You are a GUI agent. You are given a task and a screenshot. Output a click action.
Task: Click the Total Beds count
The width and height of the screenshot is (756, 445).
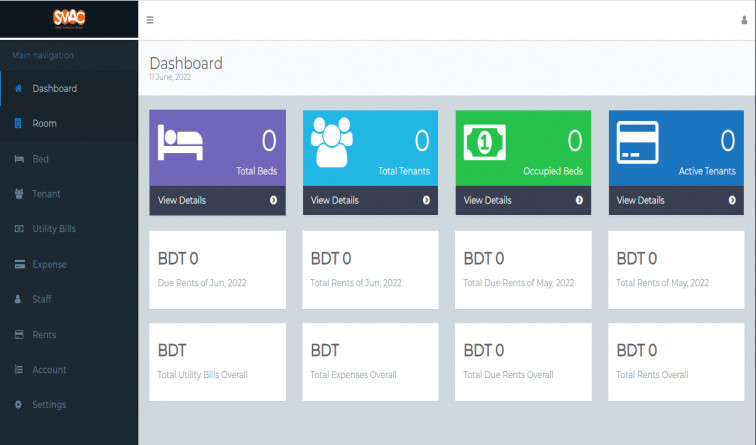pos(269,141)
